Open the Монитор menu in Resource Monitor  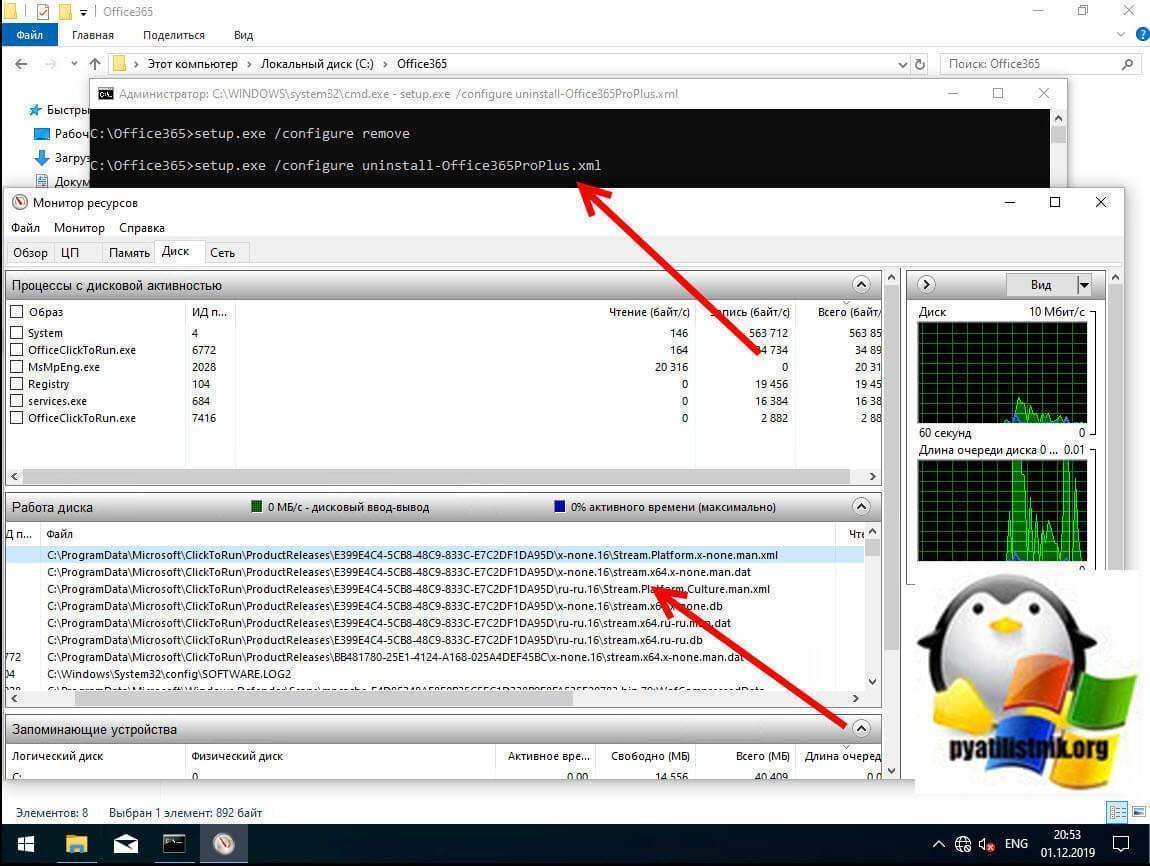point(79,227)
